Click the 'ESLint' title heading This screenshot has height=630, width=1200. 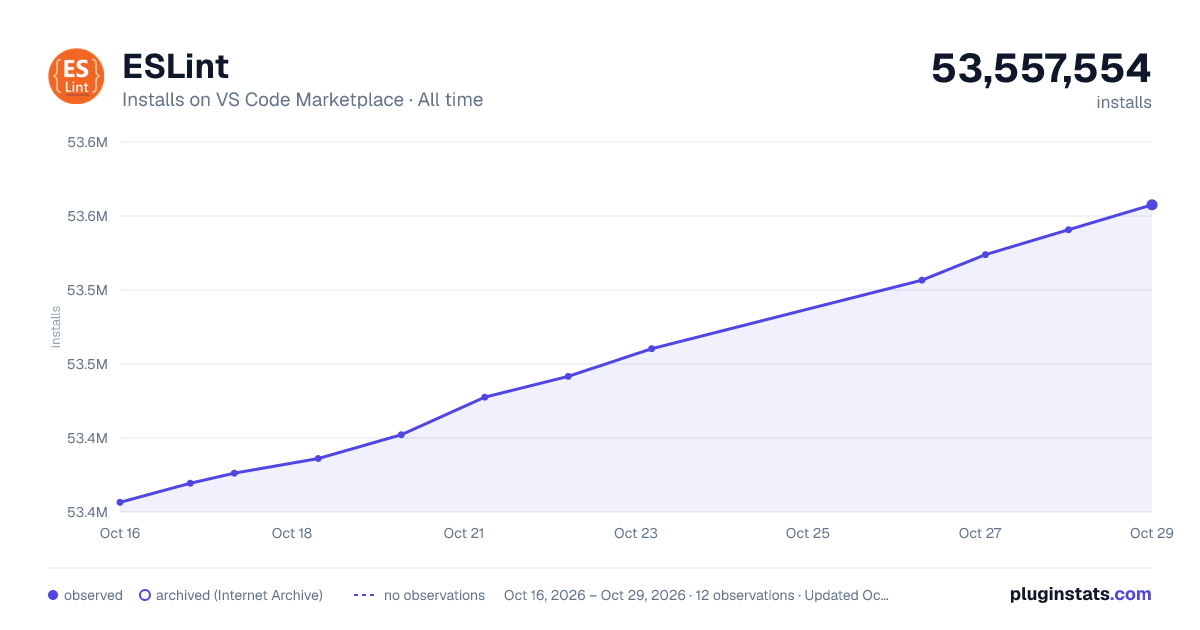176,66
